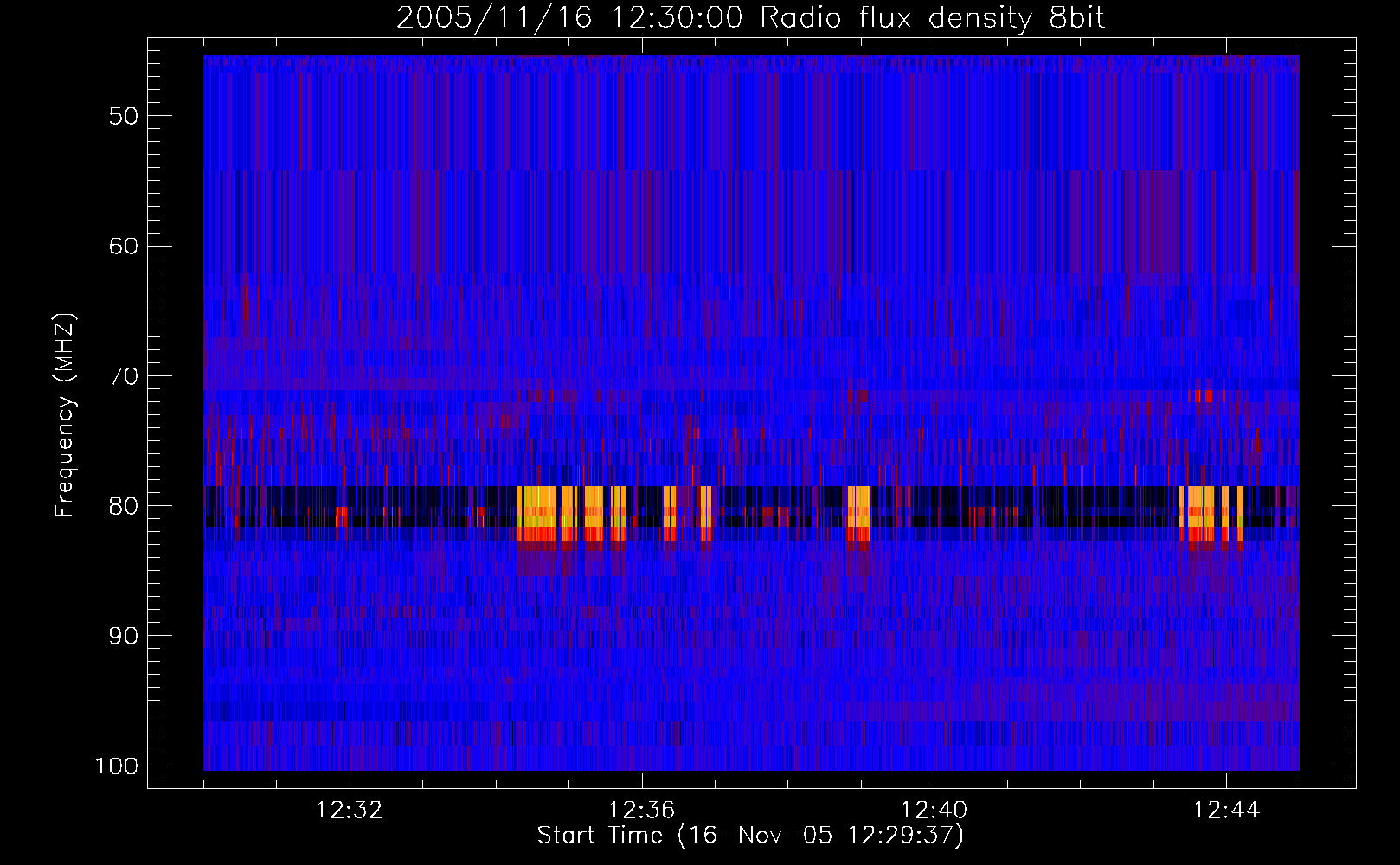Click the 12:44 time tick label
Viewport: 1400px width, 865px height.
pyautogui.click(x=1226, y=811)
